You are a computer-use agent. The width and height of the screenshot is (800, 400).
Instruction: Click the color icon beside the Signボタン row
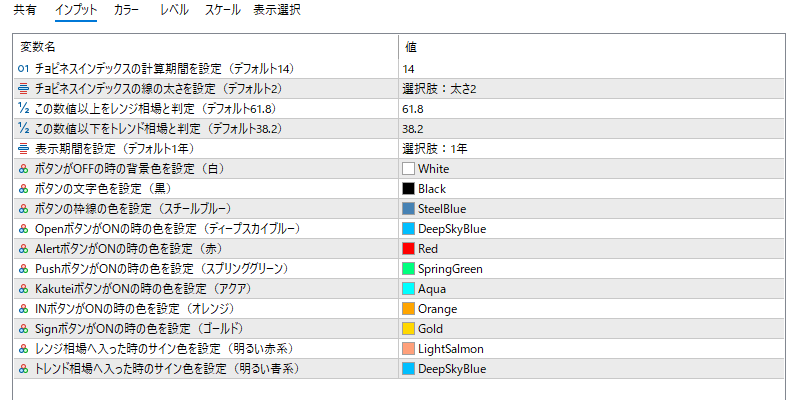pyautogui.click(x=23, y=329)
